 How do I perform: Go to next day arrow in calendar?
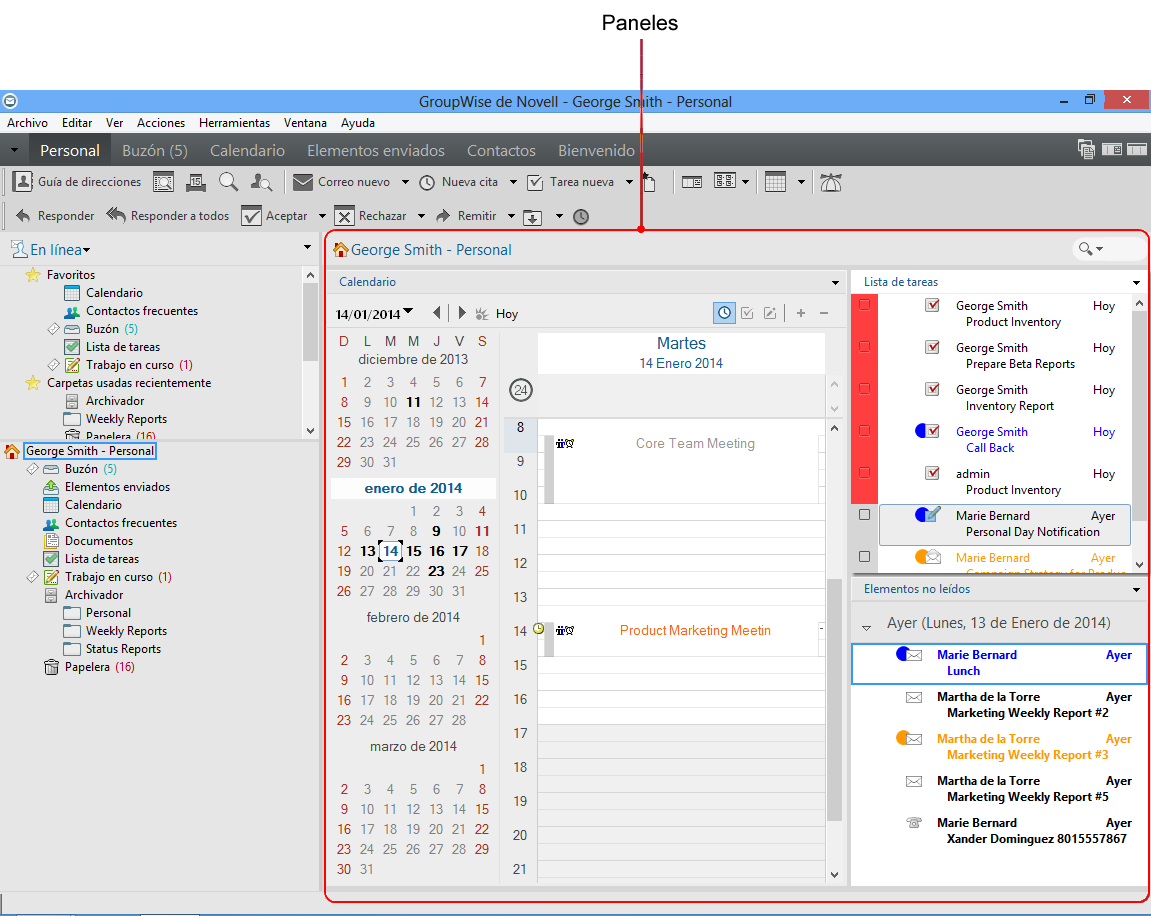pos(462,313)
